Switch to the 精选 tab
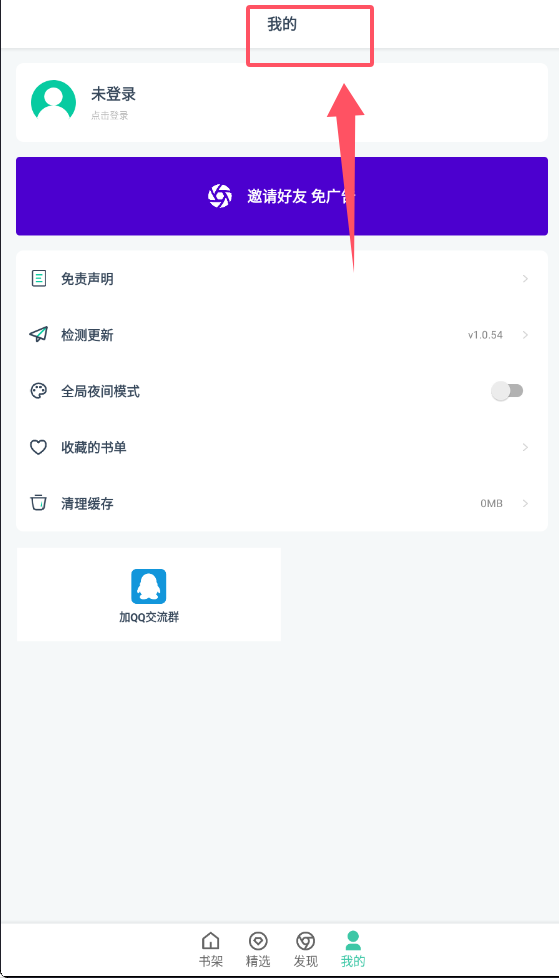The image size is (559, 978). [x=258, y=949]
